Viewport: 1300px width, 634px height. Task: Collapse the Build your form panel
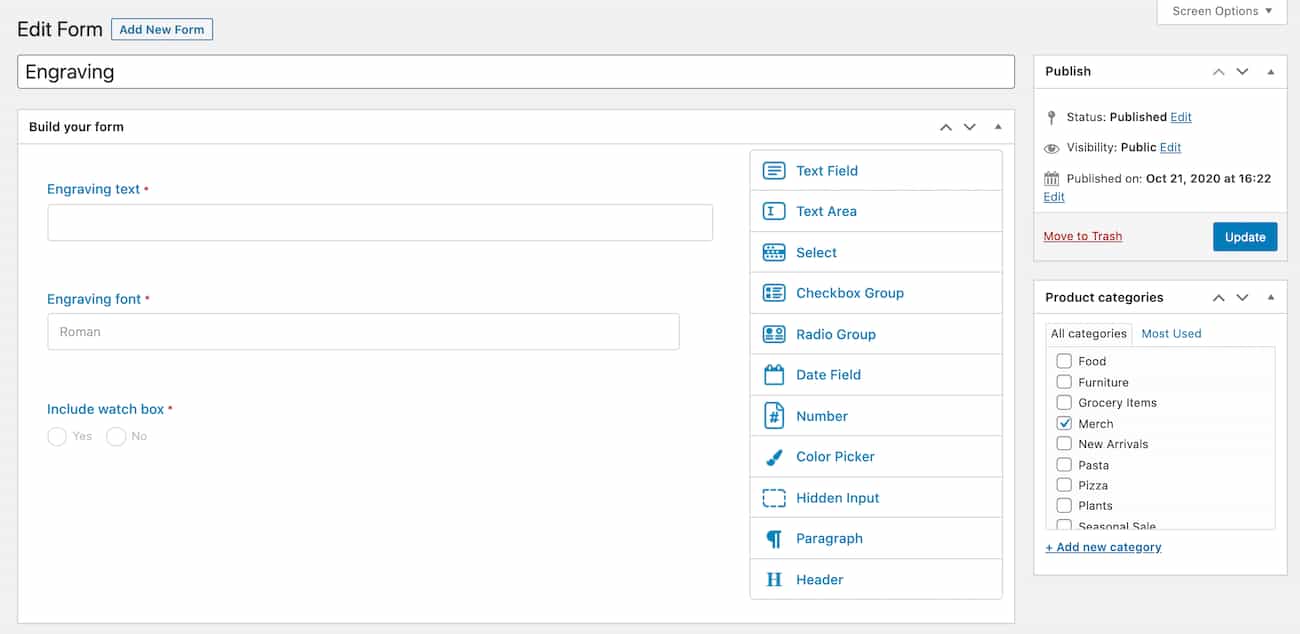[997, 127]
